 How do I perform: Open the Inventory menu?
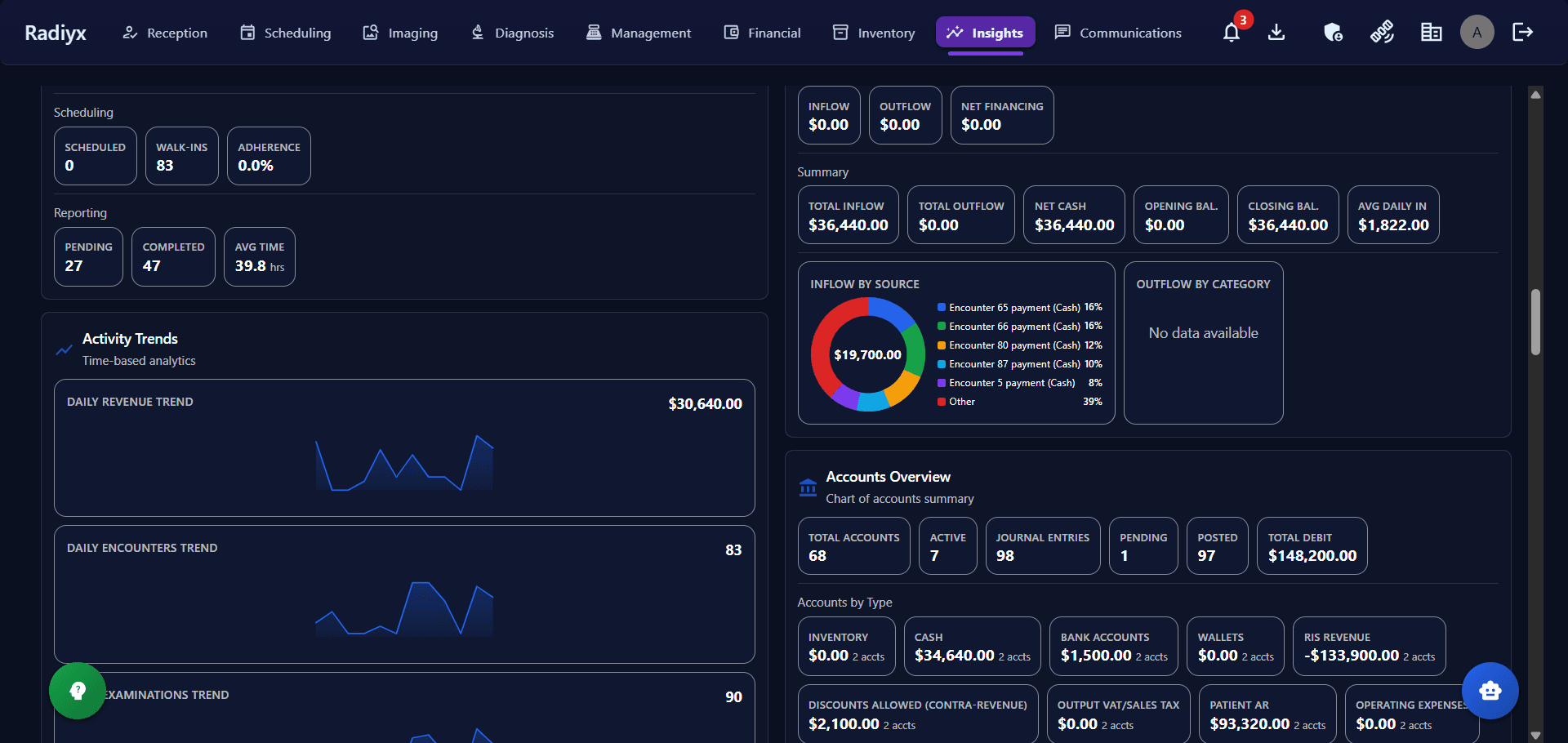(873, 33)
